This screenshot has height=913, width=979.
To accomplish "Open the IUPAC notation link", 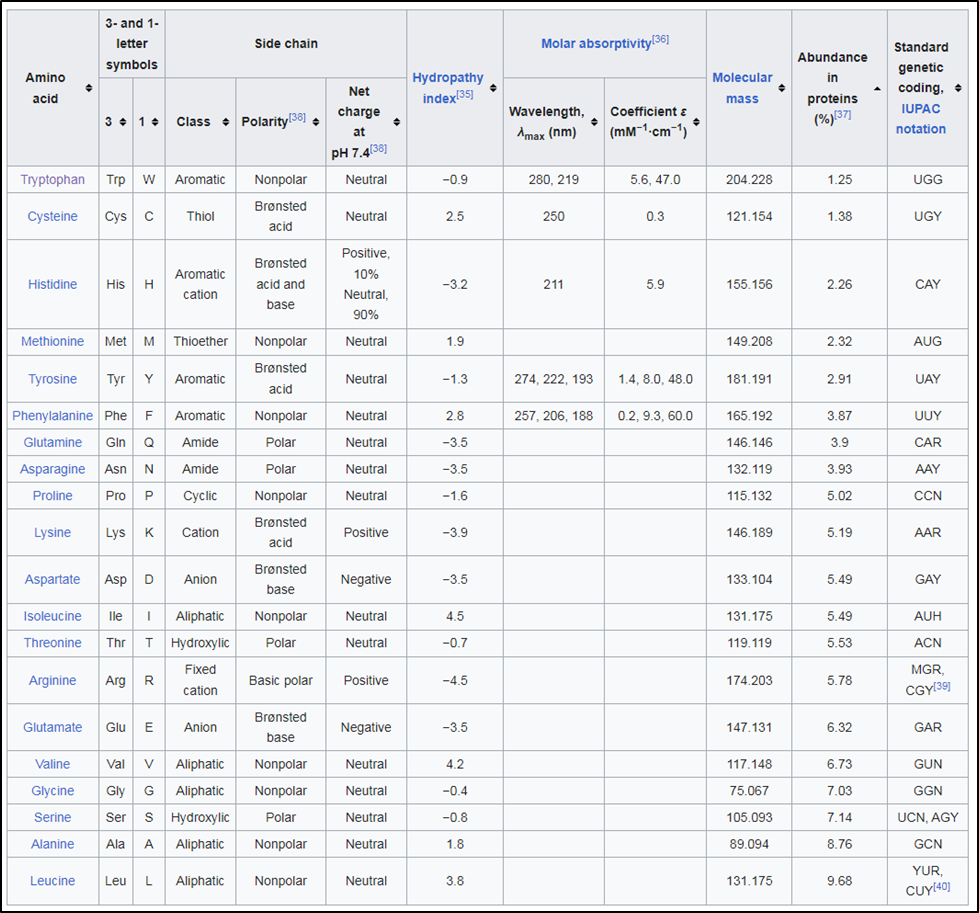I will pyautogui.click(x=921, y=119).
